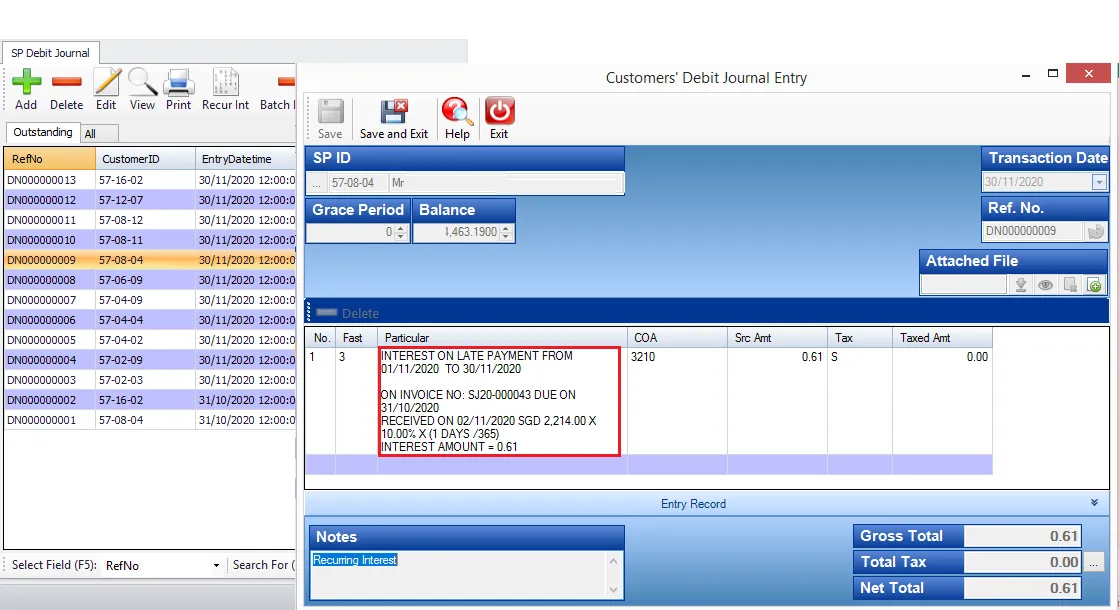
Task: Preview attached file using eye icon
Action: 1045,285
